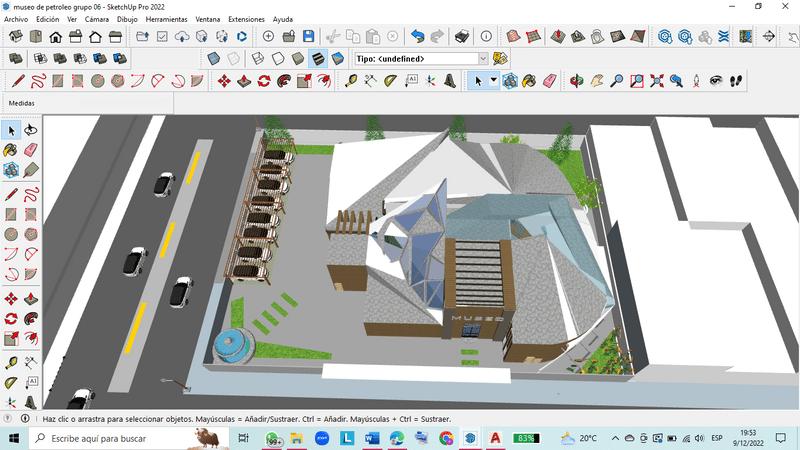
Task: Open the Windows Start menu
Action: pyautogui.click(x=14, y=438)
